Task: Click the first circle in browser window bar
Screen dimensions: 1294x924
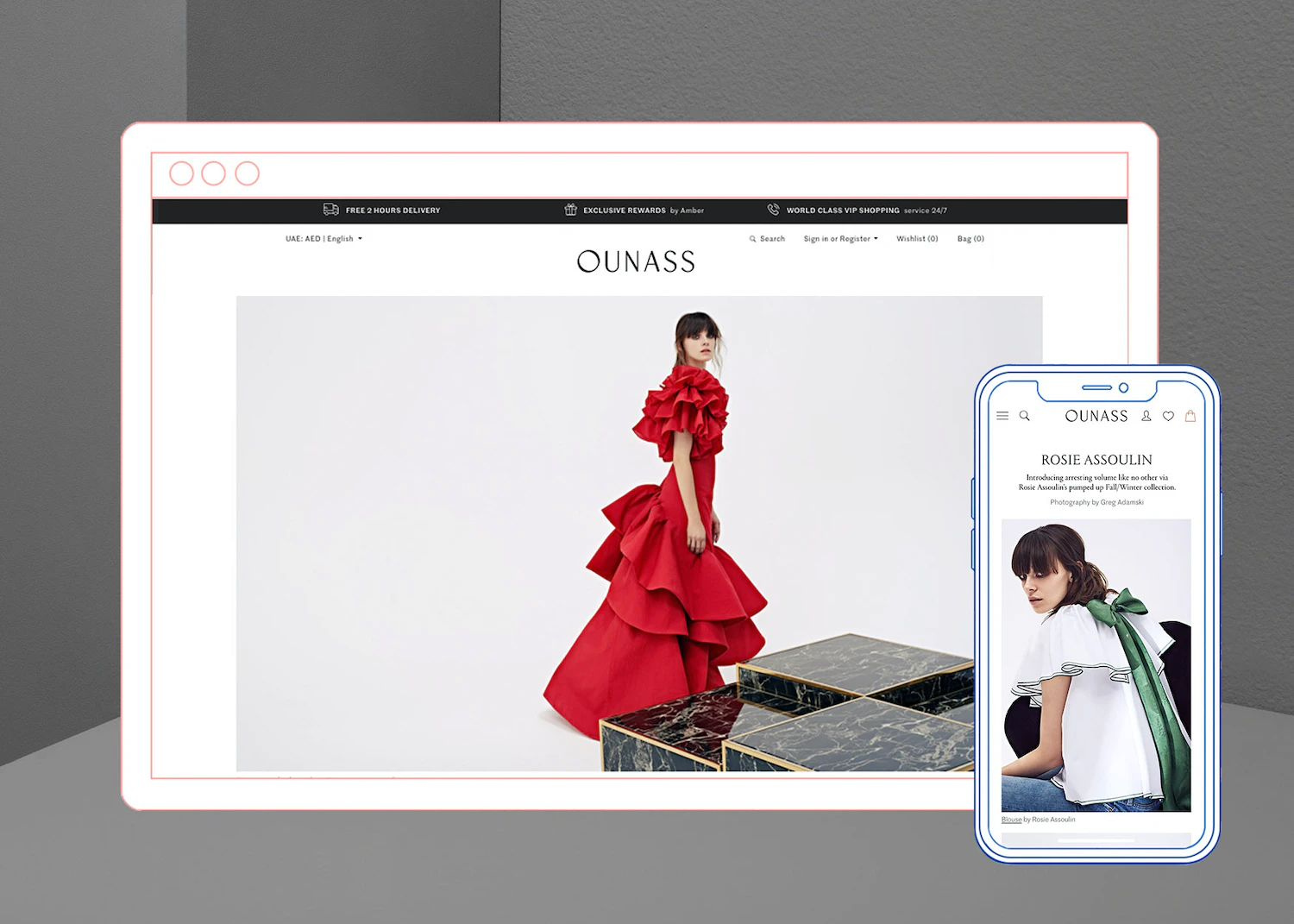Action: [x=181, y=173]
